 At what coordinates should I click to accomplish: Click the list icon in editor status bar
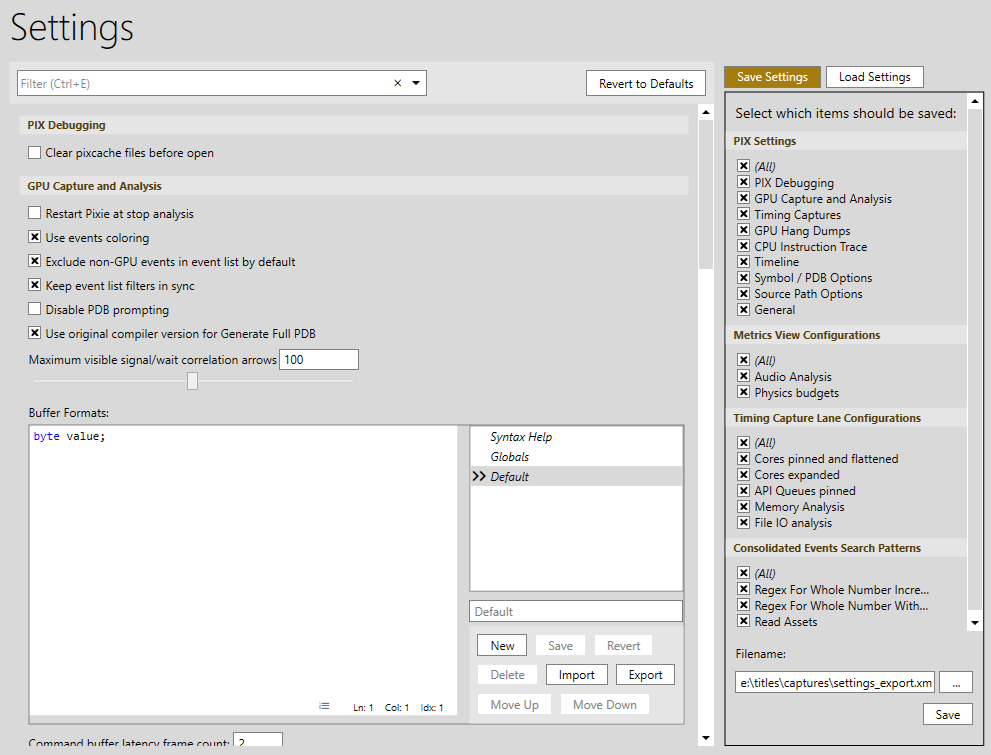click(324, 706)
